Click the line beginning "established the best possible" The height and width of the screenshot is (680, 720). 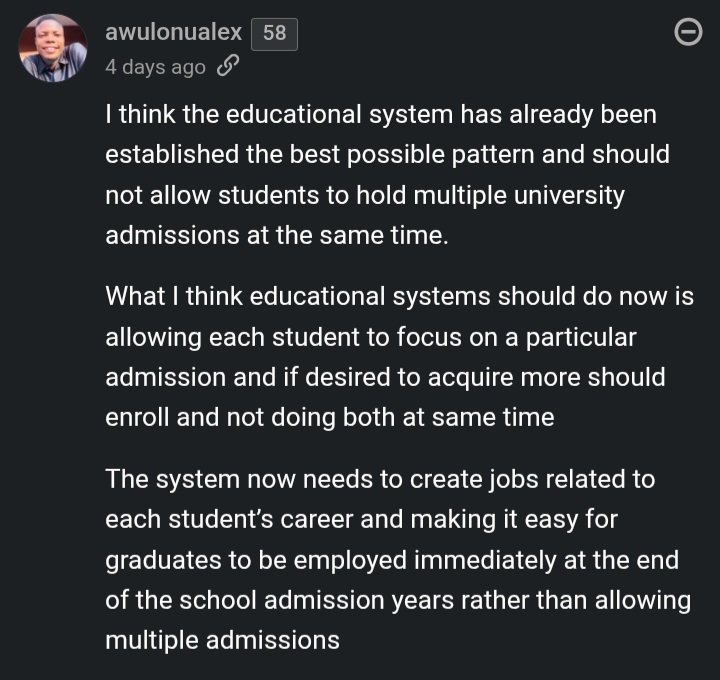(x=387, y=155)
